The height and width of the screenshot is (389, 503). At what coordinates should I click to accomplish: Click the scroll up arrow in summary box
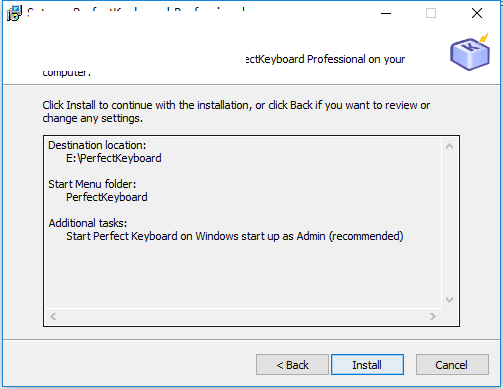click(449, 146)
